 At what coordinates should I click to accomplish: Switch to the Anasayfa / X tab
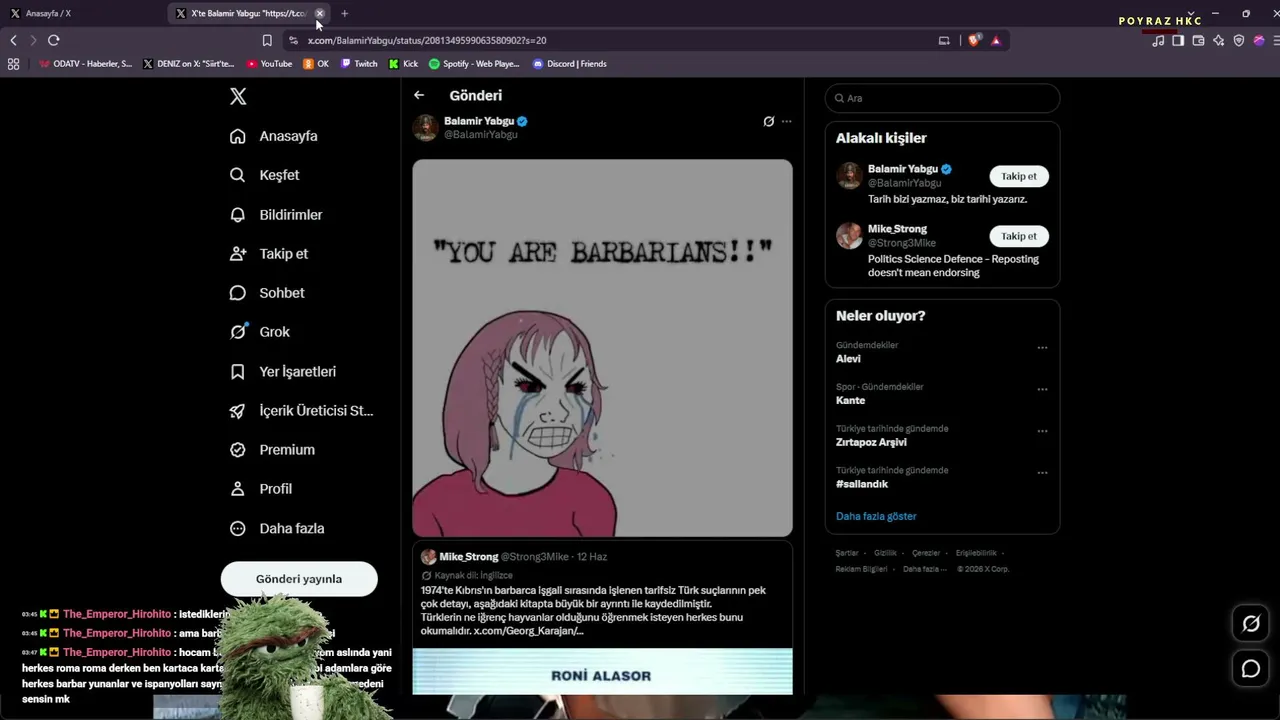(85, 13)
